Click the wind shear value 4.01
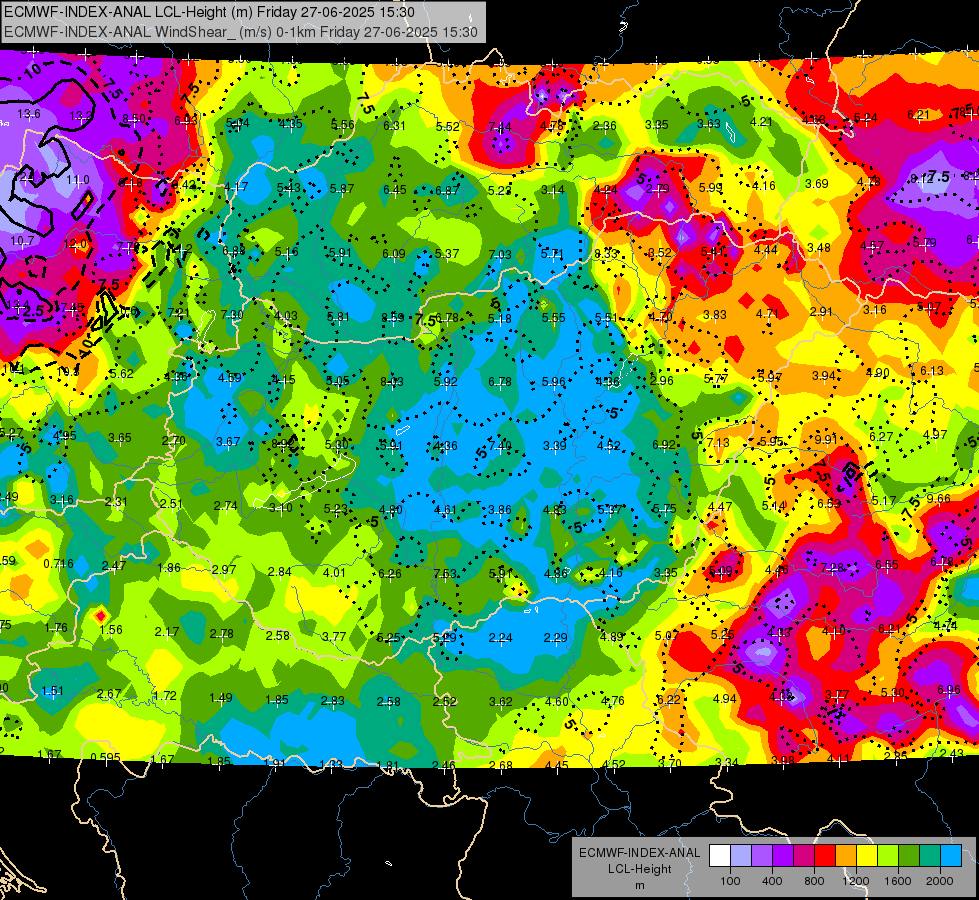979x900 pixels. [x=334, y=572]
